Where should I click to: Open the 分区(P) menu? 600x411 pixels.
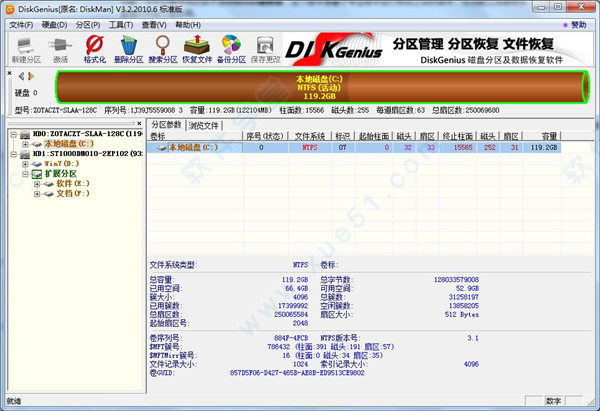pyautogui.click(x=88, y=25)
